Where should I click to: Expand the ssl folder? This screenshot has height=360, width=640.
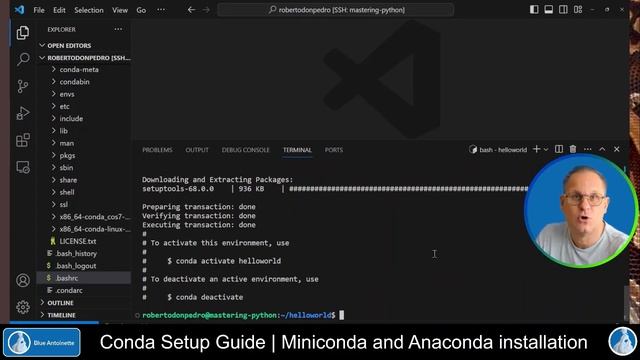[x=84, y=204]
